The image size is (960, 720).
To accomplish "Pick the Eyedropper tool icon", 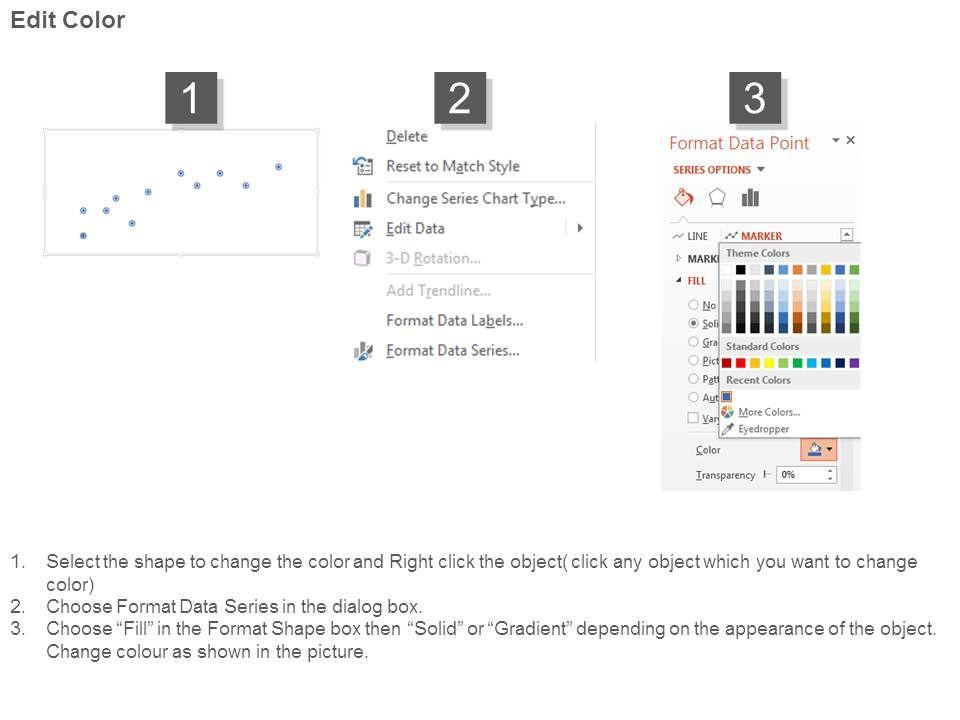I will click(727, 429).
